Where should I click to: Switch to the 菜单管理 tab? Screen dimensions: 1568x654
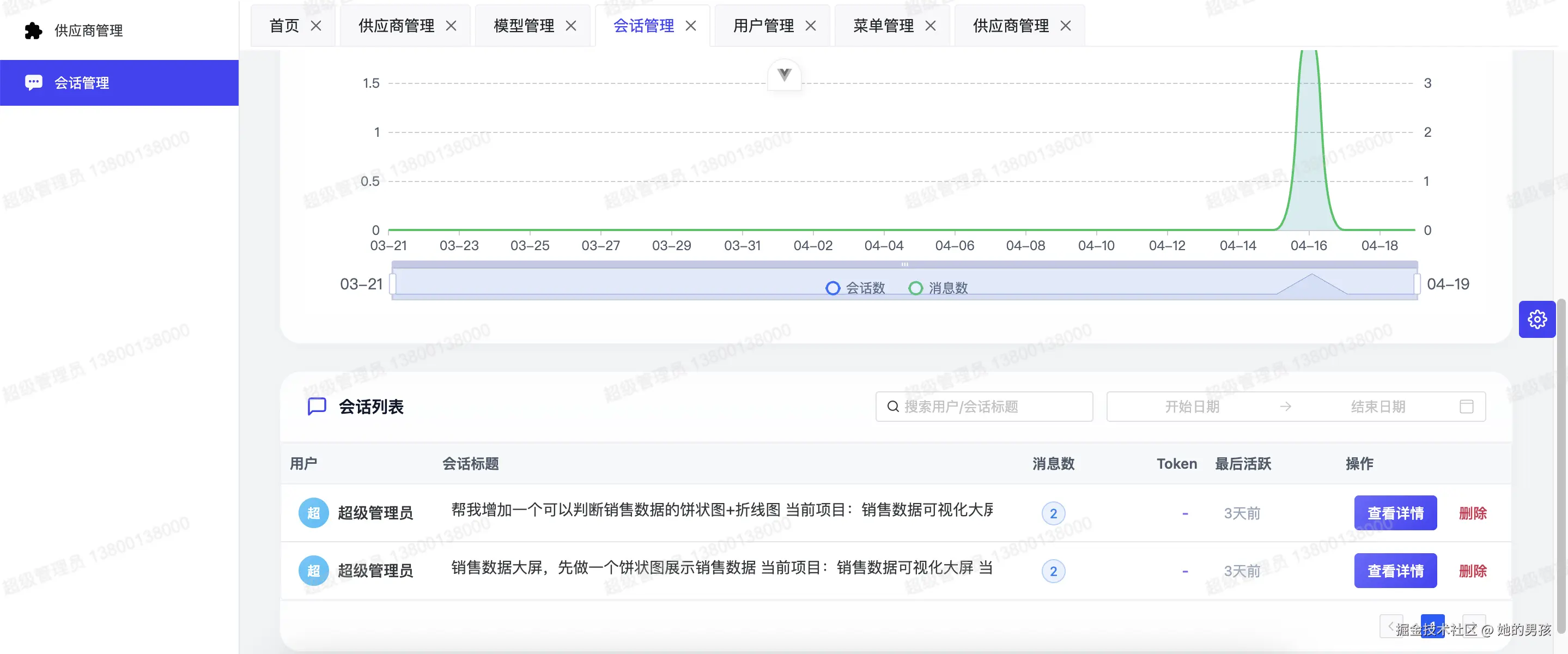pos(883,26)
